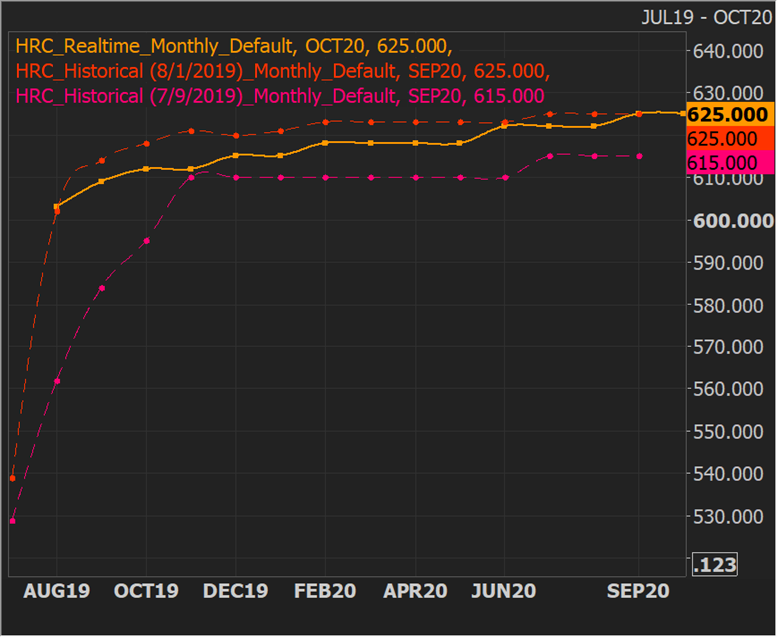Click the .123 decimal precision button
778x638 pixels.
(x=715, y=565)
